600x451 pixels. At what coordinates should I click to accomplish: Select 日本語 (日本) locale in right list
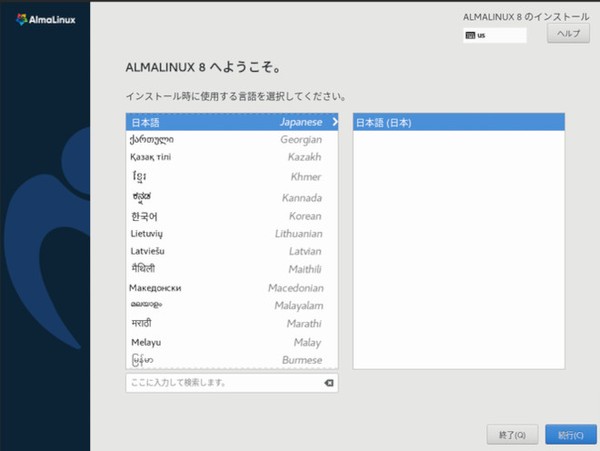458,122
